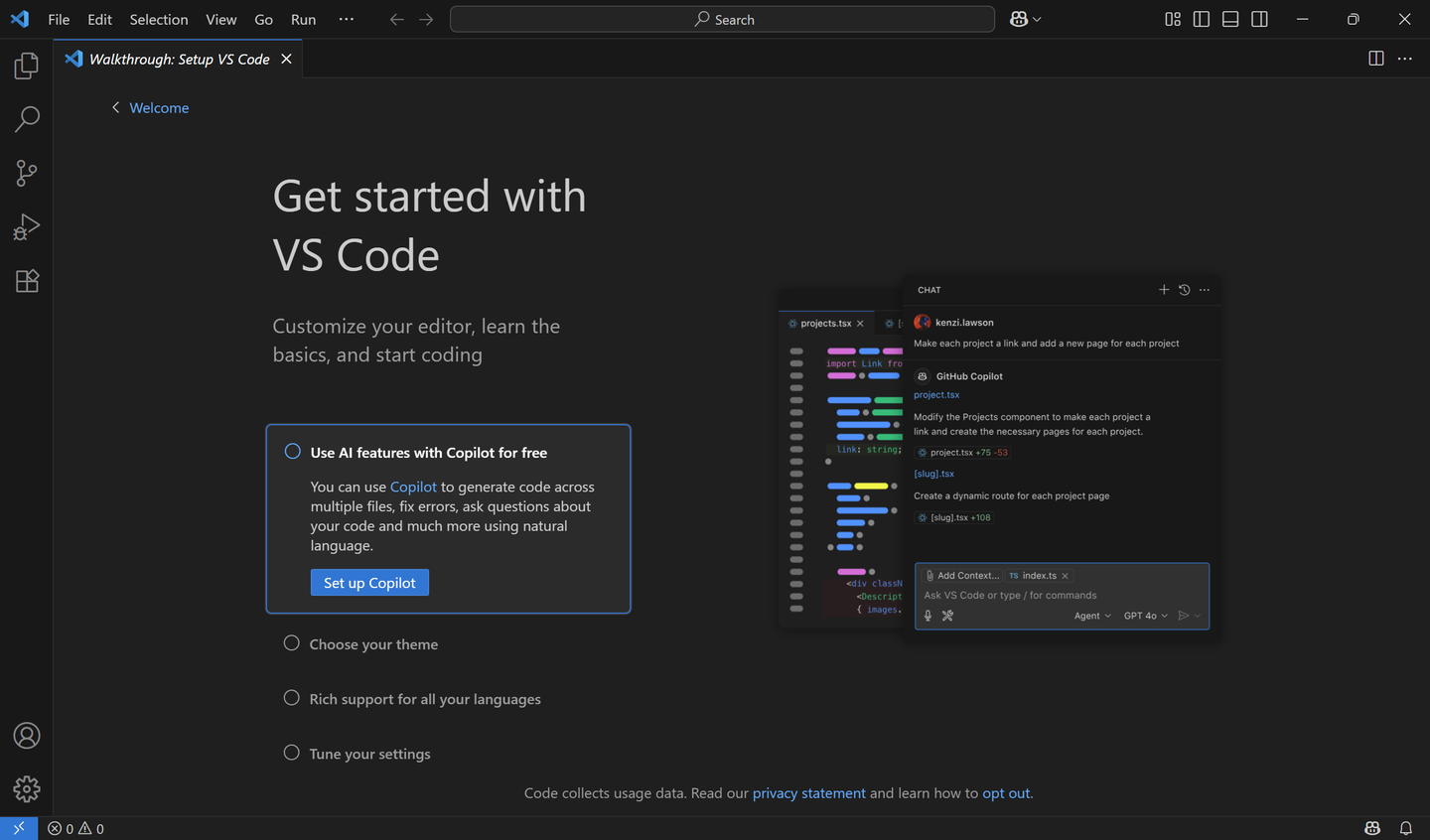1430x840 pixels.
Task: Open the errors and warnings panel
Action: tap(74, 827)
